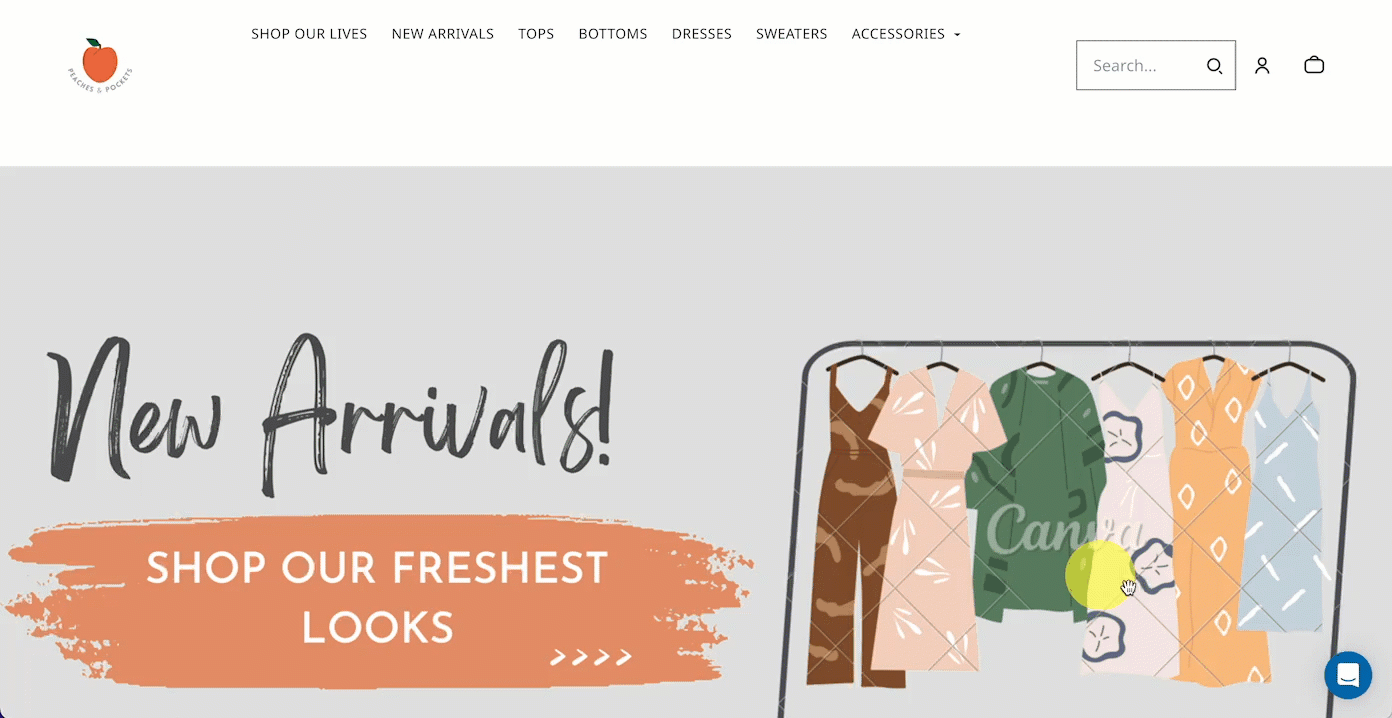Open the Shop Our Lives menu item

tap(309, 34)
